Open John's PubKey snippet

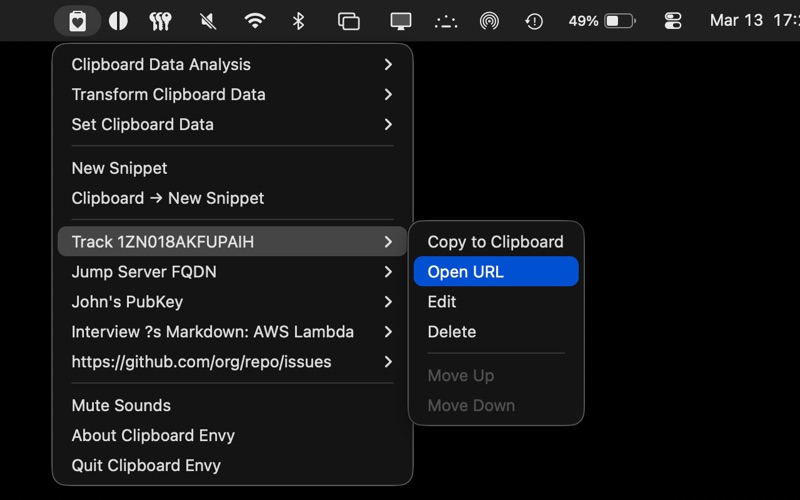coord(232,302)
